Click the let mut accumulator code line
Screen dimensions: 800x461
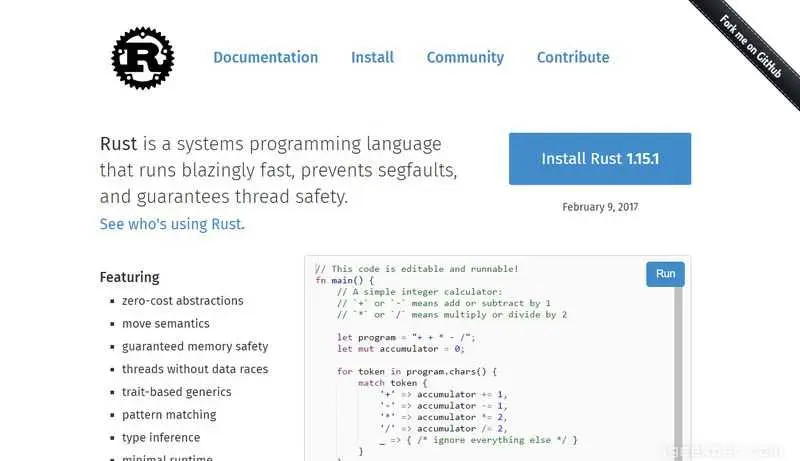[401, 349]
